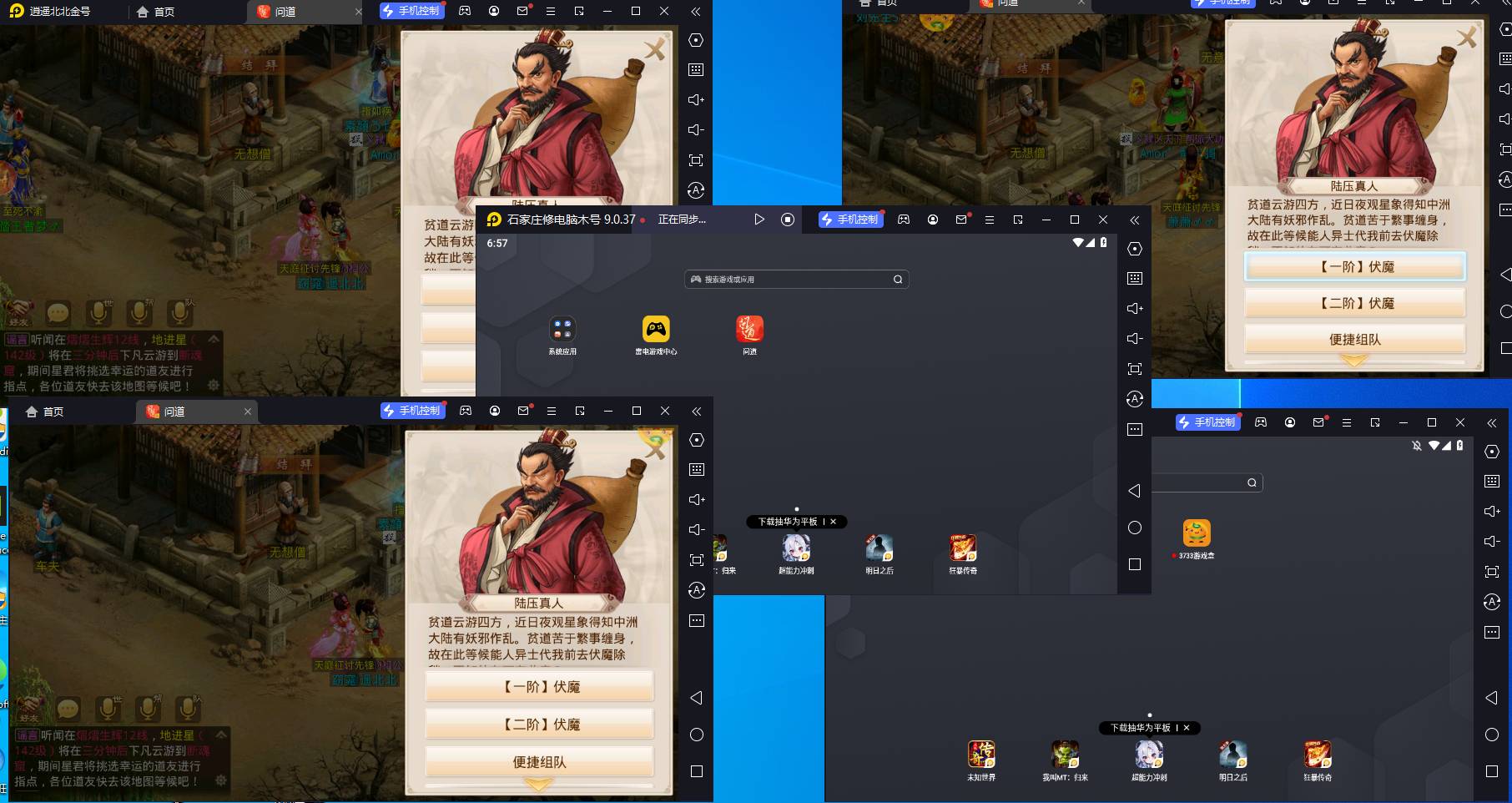Toggle 手机控制 in the 逍遥北北金号 window
The height and width of the screenshot is (803, 1512).
(411, 12)
